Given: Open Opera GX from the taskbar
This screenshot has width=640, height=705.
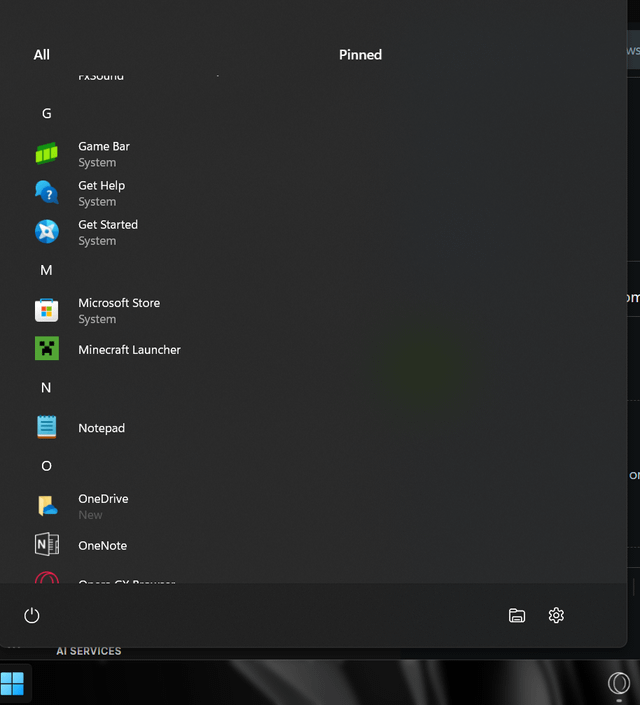Looking at the screenshot, I should tap(619, 684).
